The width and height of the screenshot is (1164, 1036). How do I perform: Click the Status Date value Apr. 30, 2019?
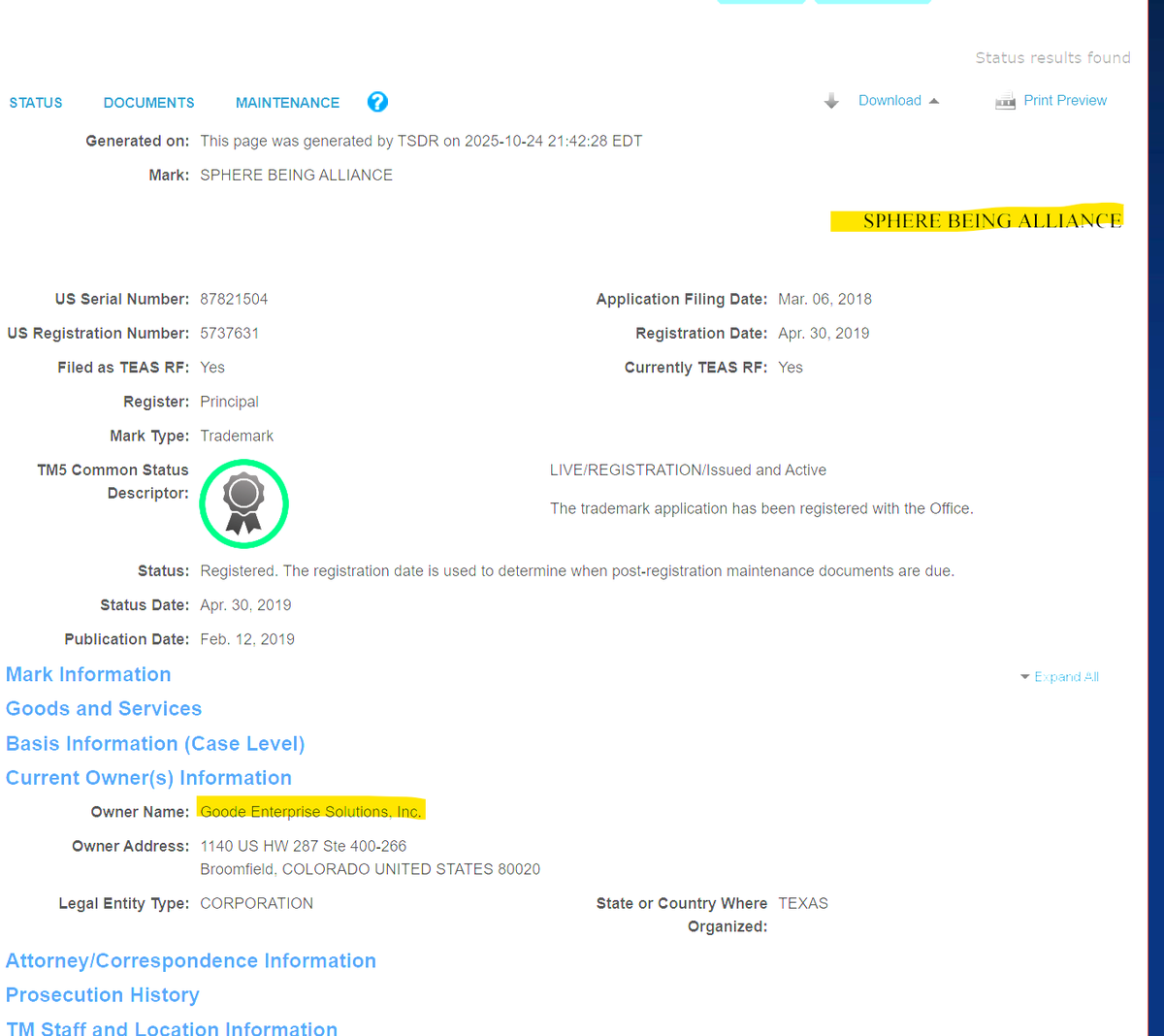click(x=245, y=605)
